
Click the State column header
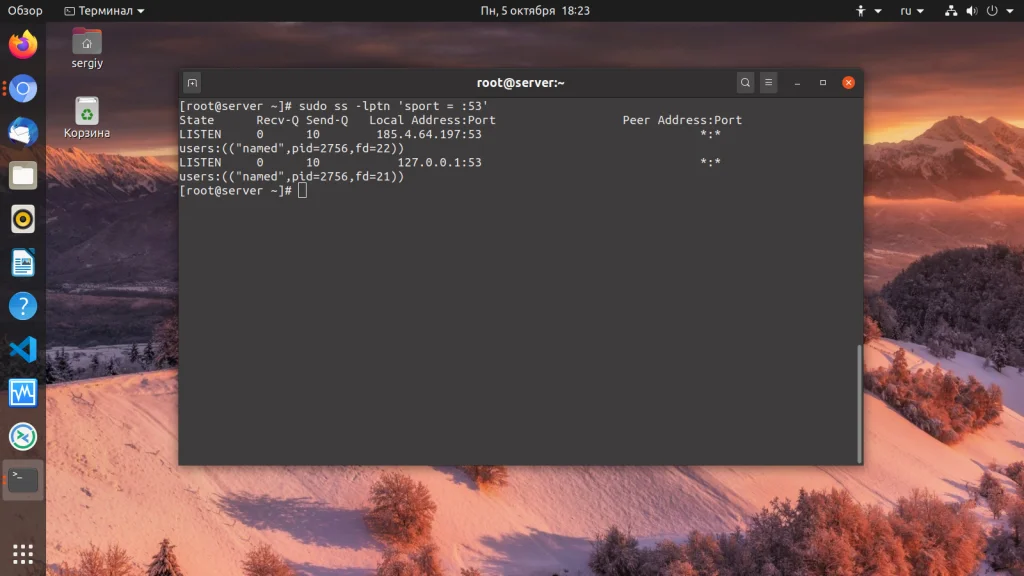tap(197, 120)
